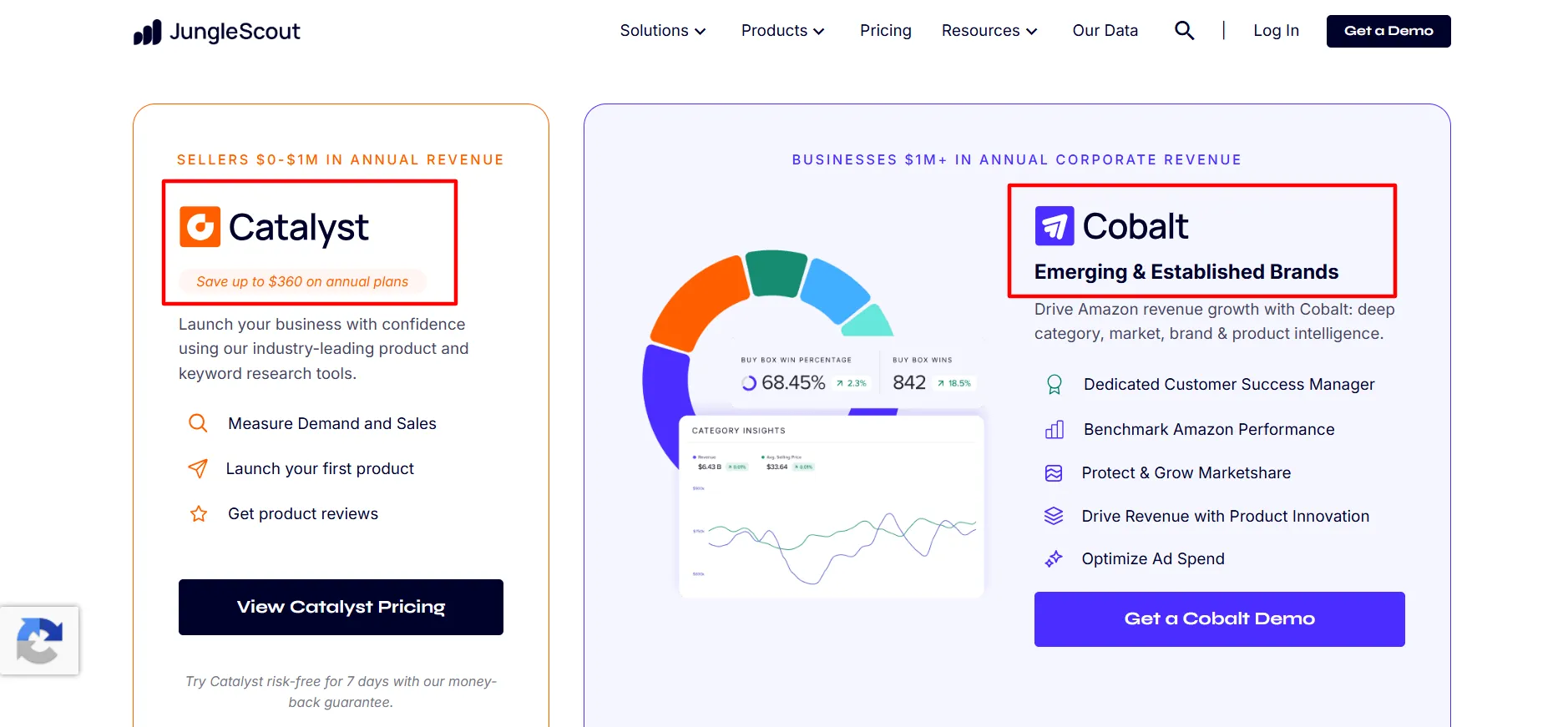This screenshot has height=727, width=1568.
Task: Click the Catalyst heading text
Action: point(299,227)
